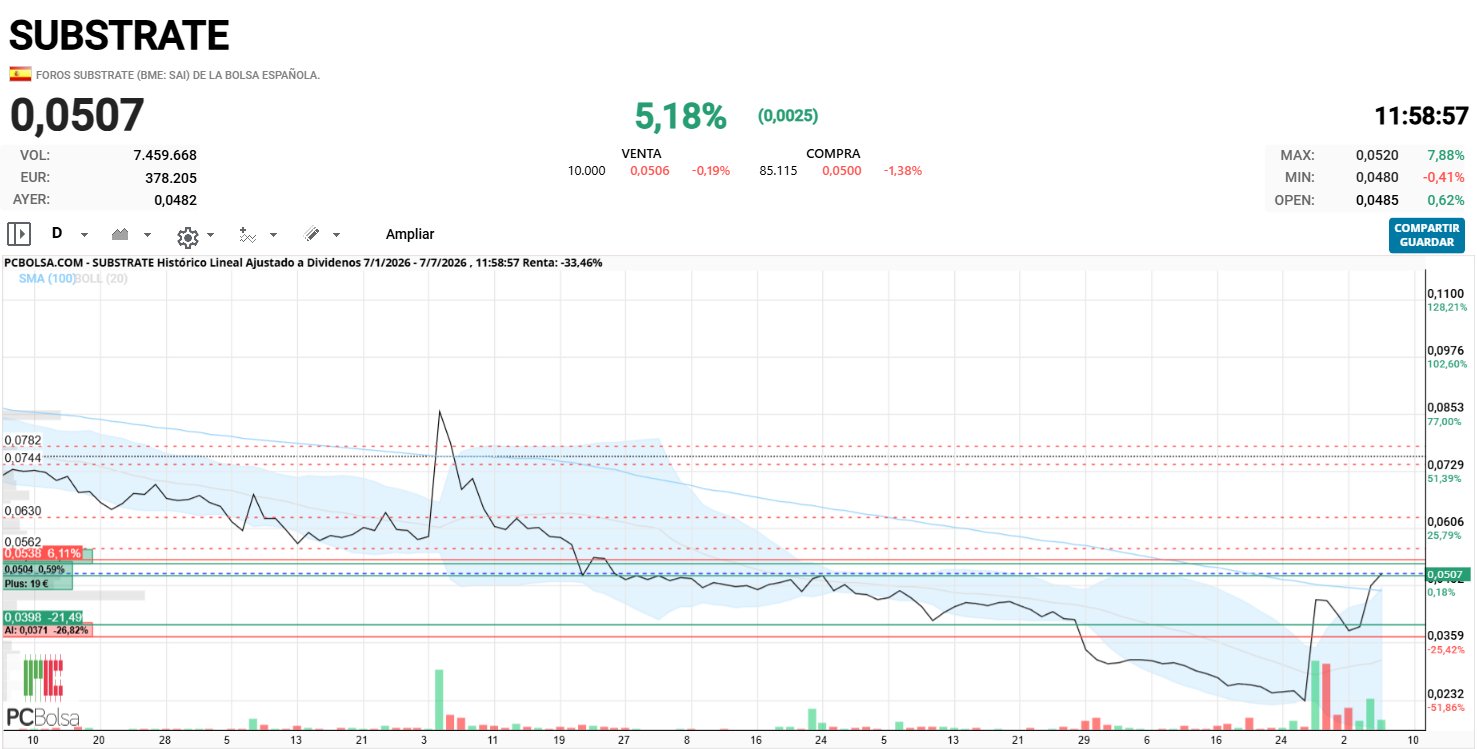This screenshot has width=1477, height=749.
Task: Click the VENTA volume 10.000
Action: (x=586, y=171)
